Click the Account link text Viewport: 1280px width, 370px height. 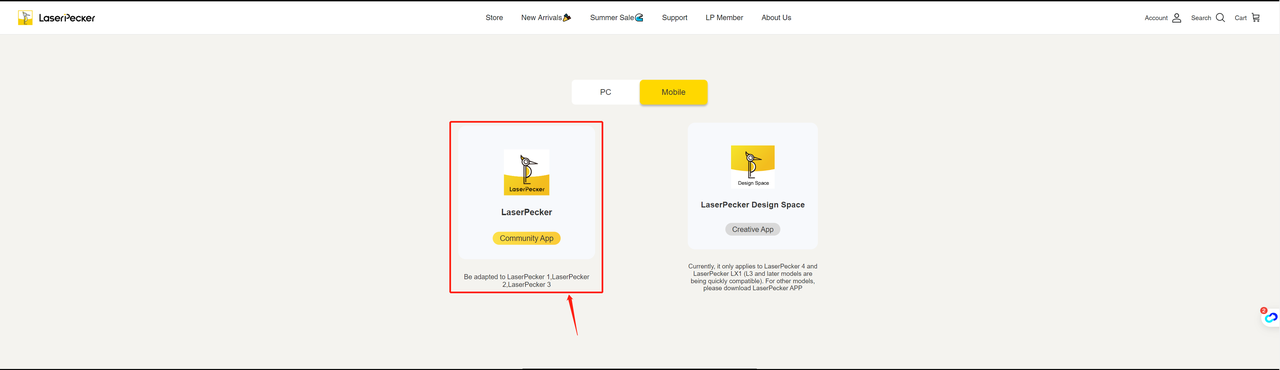click(1156, 18)
